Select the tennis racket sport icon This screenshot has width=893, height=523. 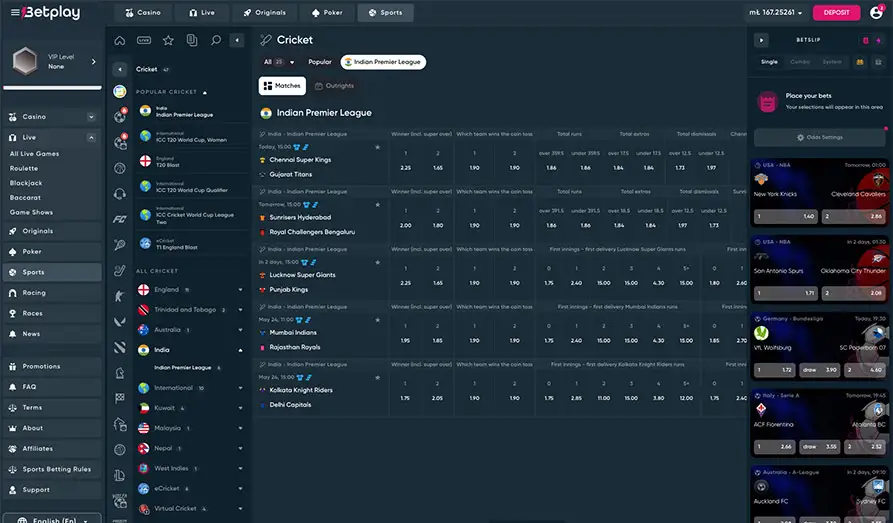pyautogui.click(x=120, y=245)
